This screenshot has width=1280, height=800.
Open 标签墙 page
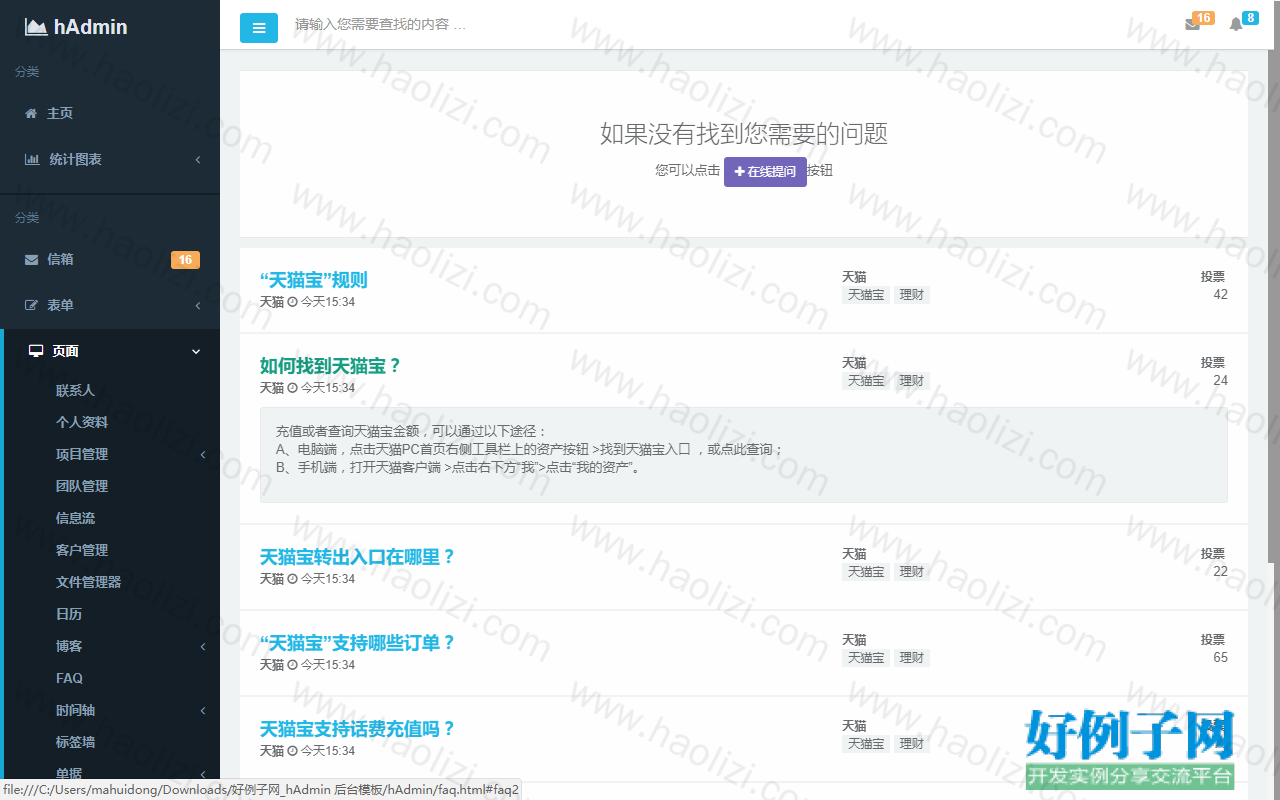(75, 742)
